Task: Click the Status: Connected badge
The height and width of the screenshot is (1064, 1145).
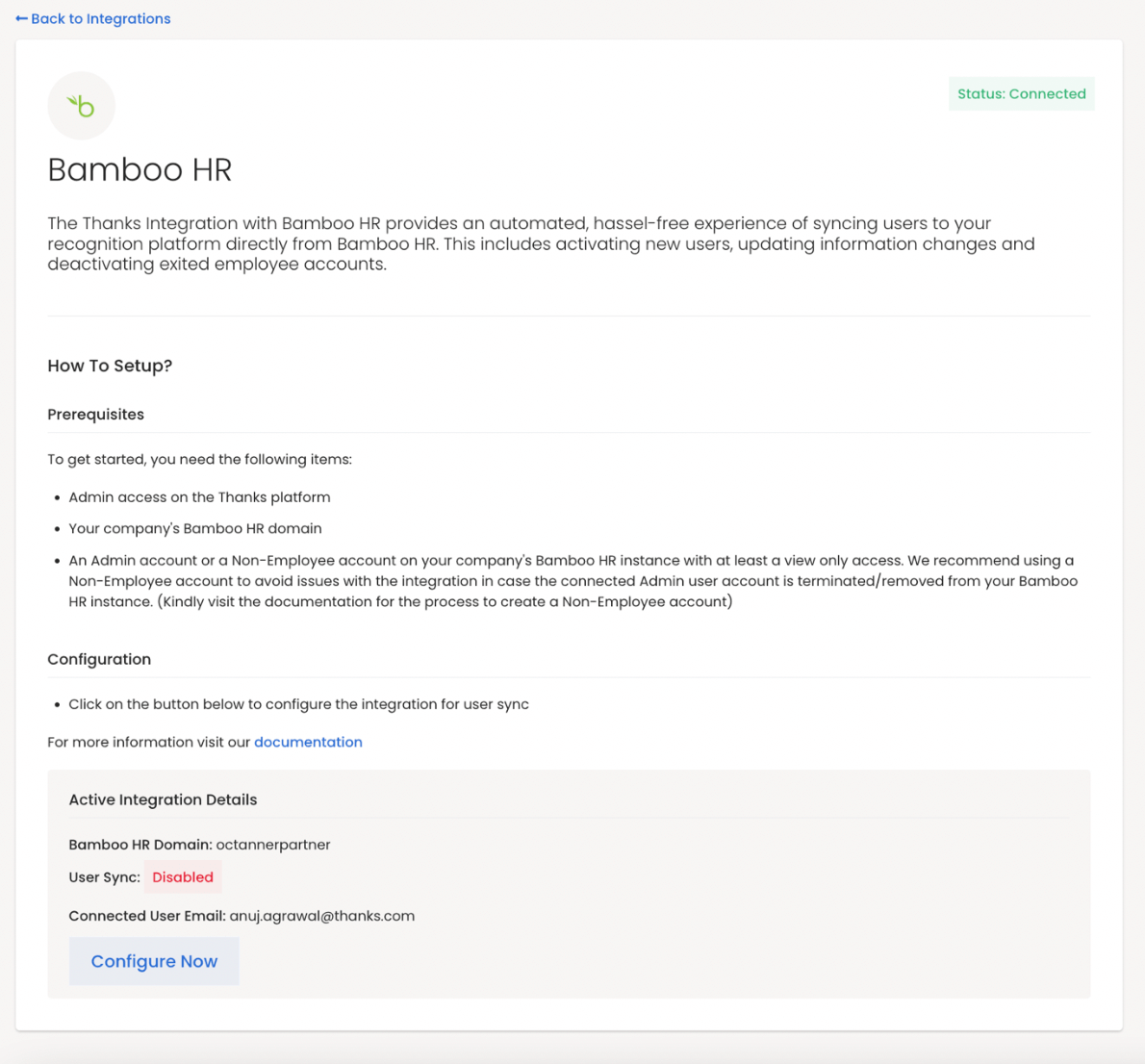Action: 1021,94
